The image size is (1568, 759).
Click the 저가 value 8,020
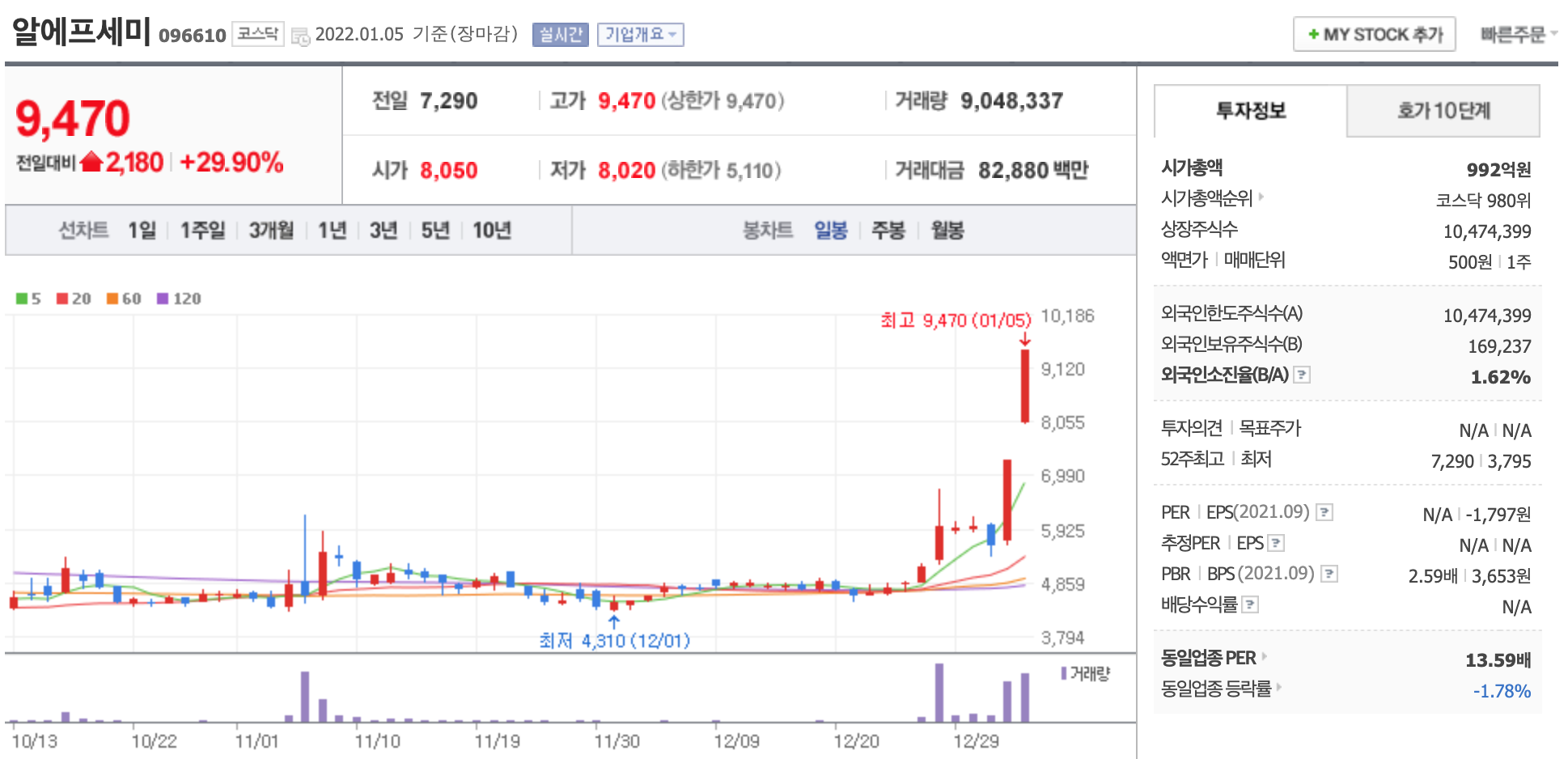(x=627, y=171)
